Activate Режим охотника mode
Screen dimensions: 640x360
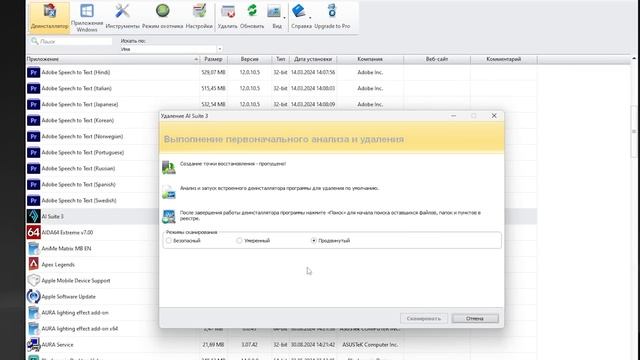click(162, 16)
